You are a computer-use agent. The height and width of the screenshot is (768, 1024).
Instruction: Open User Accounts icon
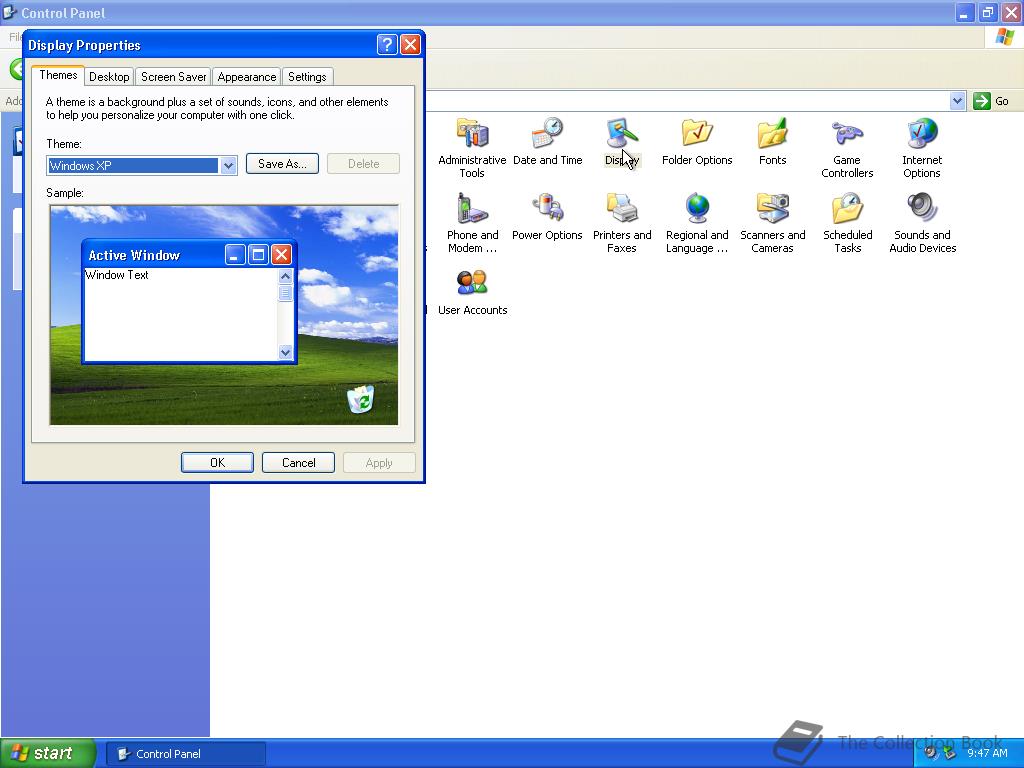[472, 283]
